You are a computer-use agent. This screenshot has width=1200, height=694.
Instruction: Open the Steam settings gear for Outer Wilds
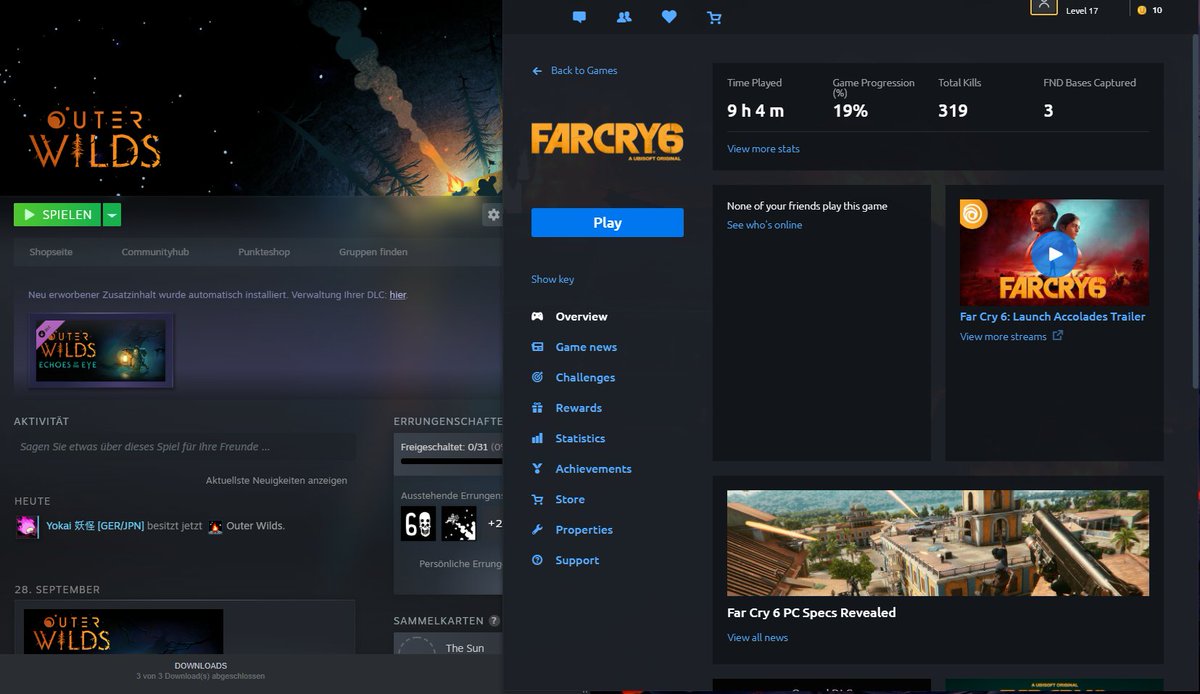[x=493, y=215]
